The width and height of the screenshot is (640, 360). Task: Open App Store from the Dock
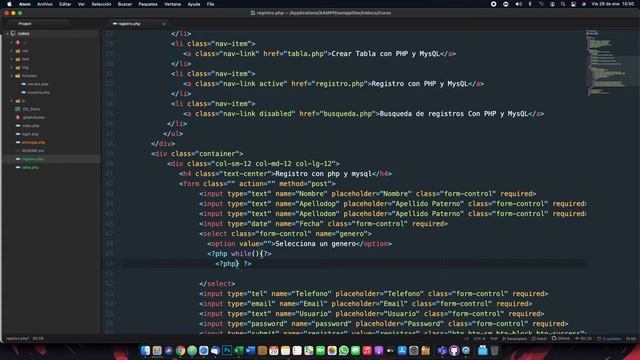pos(402,350)
